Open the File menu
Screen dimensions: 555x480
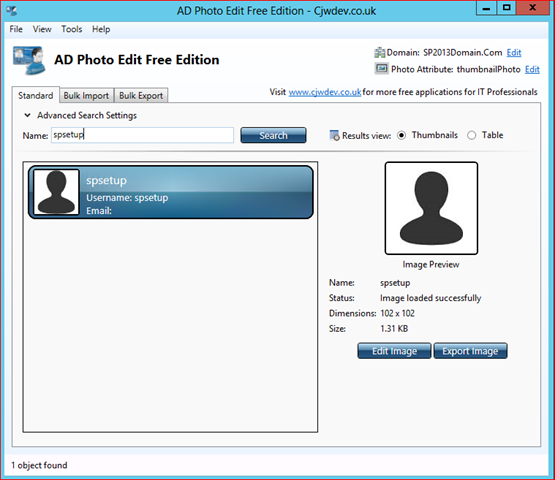point(16,29)
